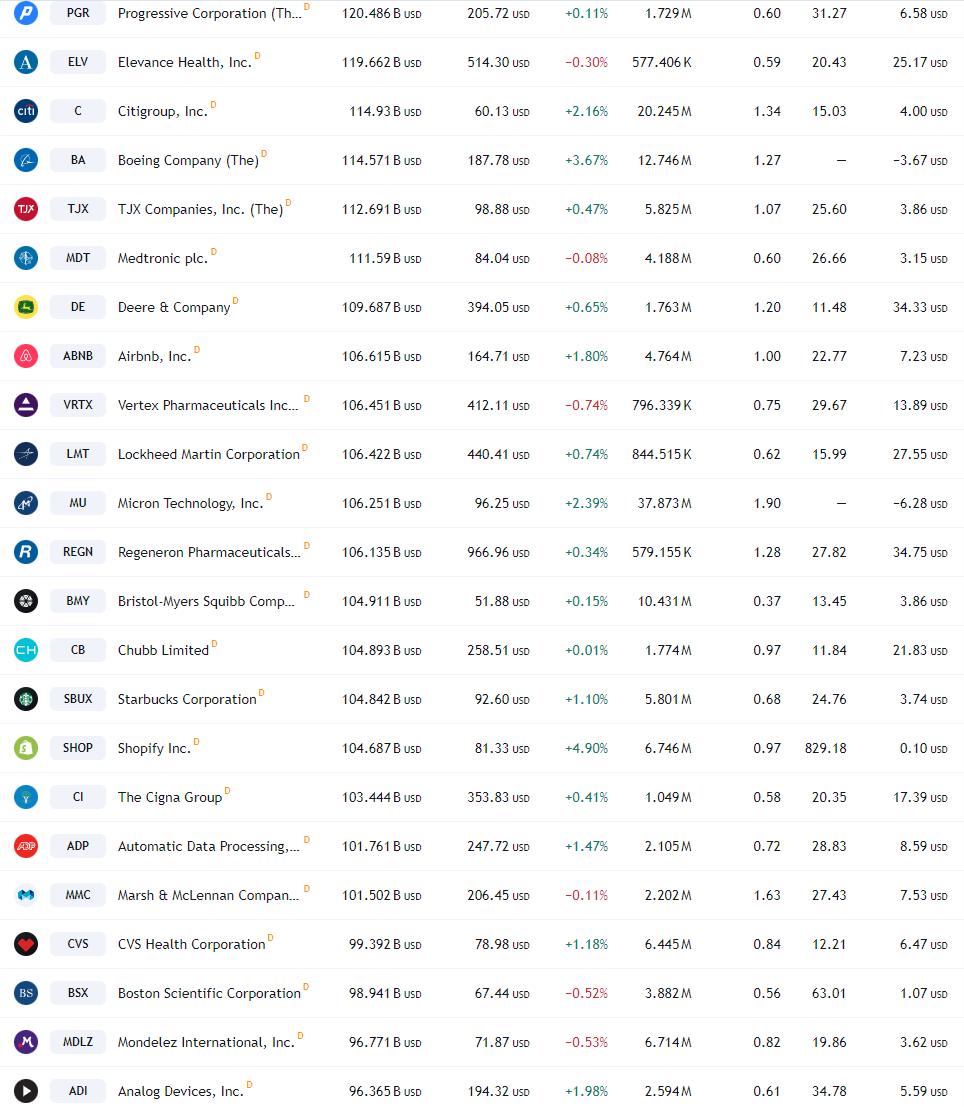Select CVS Health's 99.392 B market cap
Image resolution: width=964 pixels, height=1107 pixels.
click(385, 945)
